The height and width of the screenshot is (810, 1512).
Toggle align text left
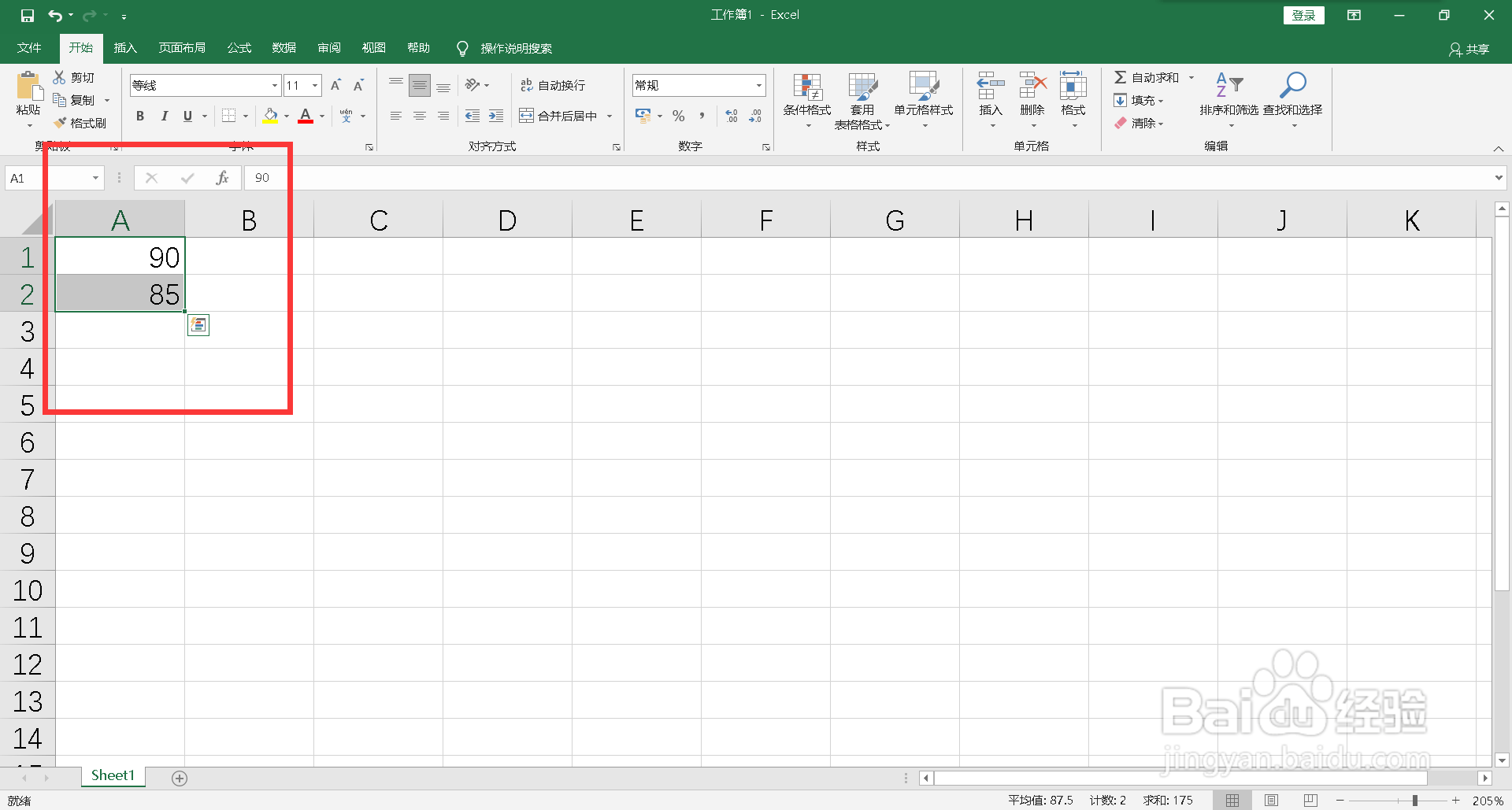point(396,116)
